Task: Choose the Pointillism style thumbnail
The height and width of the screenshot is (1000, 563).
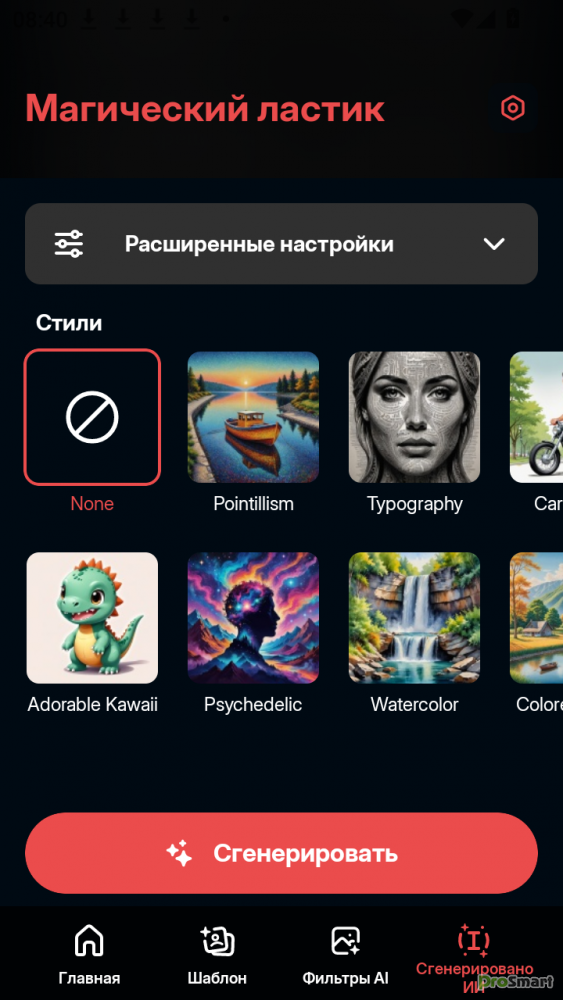Action: [x=253, y=417]
